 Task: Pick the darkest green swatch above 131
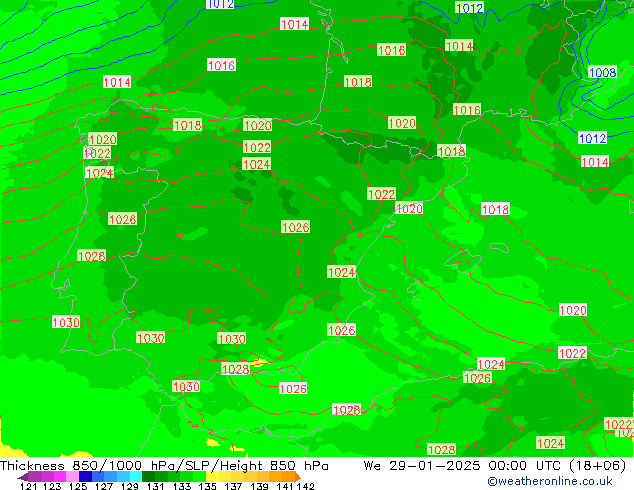tap(149, 476)
